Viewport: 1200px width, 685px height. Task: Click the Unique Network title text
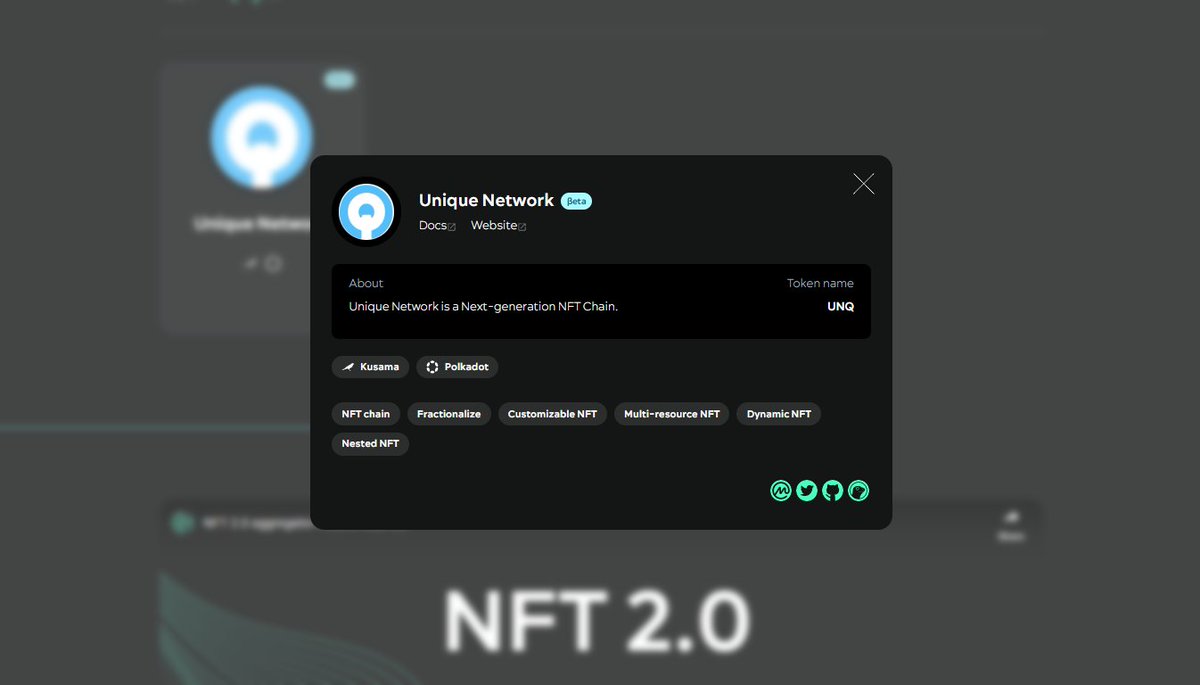click(x=486, y=201)
